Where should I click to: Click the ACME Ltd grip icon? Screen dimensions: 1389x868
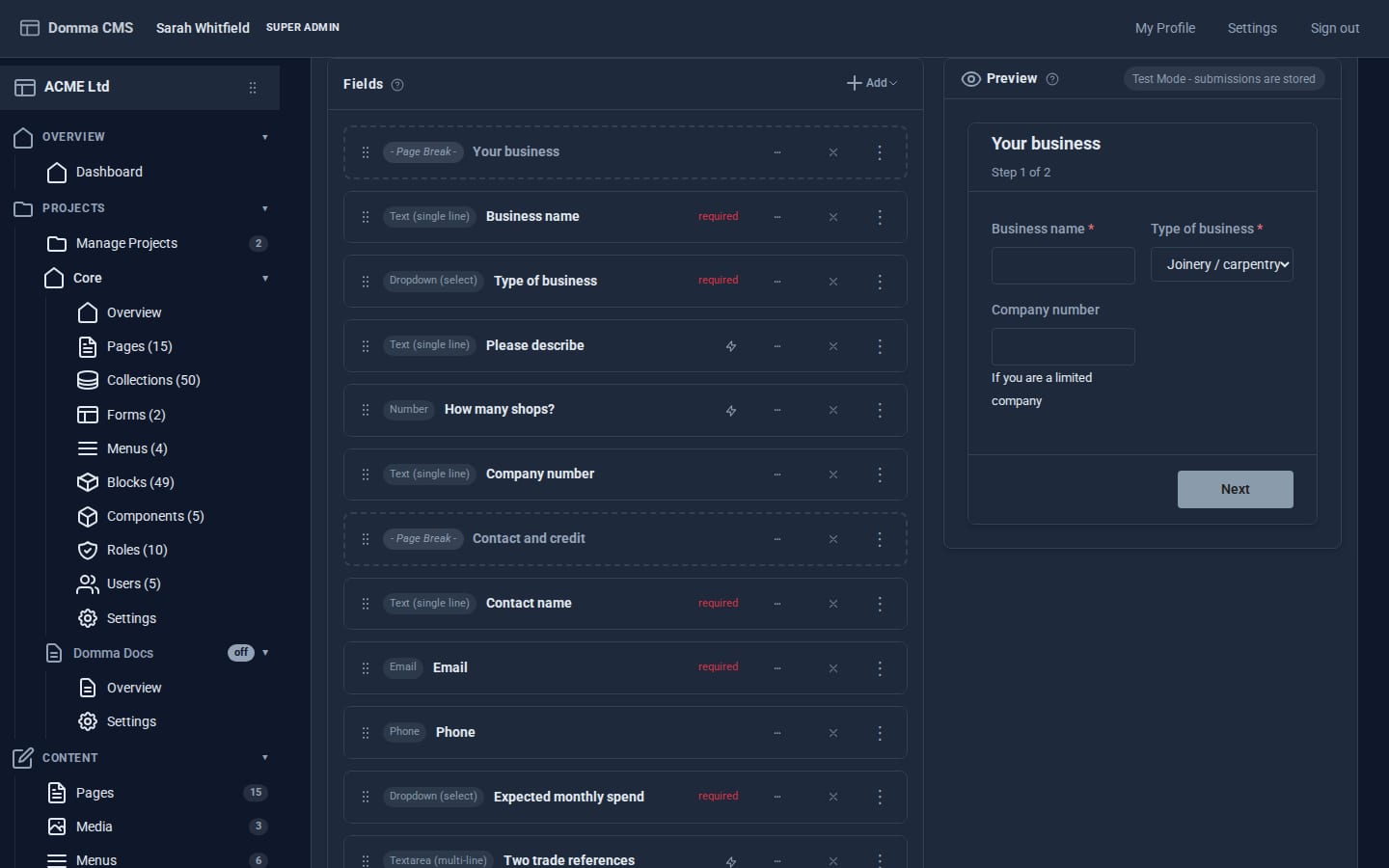(253, 88)
